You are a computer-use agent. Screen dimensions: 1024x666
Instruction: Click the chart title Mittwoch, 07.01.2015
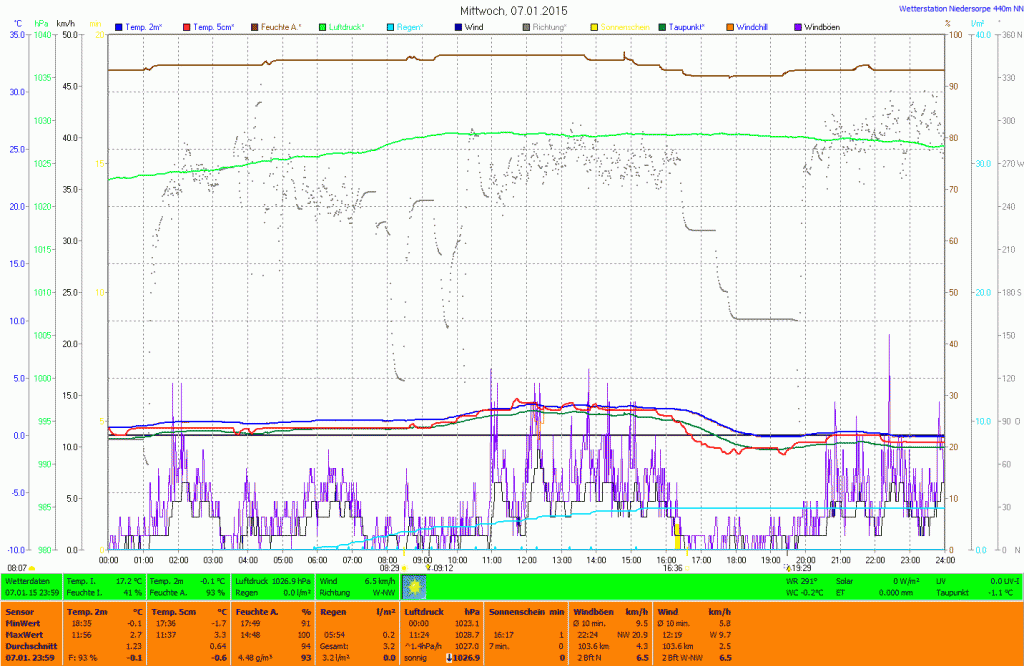513,10
